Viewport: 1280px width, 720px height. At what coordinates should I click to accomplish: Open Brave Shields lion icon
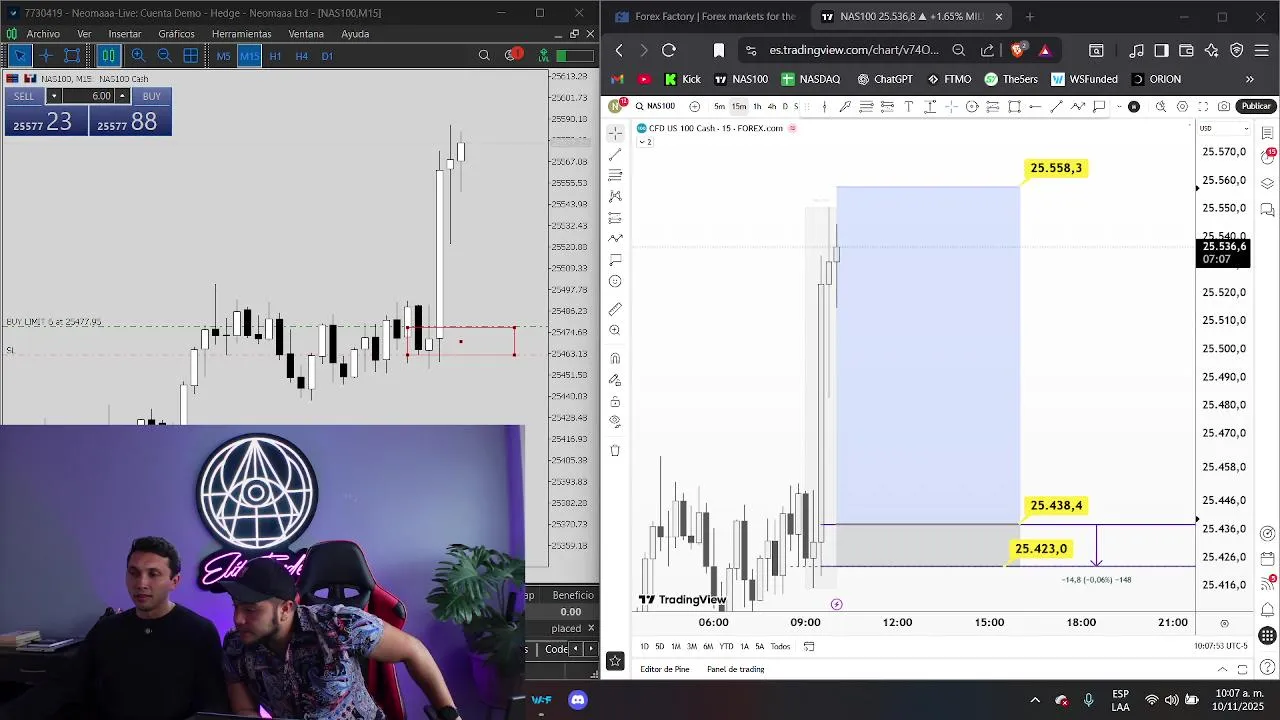[x=1019, y=50]
